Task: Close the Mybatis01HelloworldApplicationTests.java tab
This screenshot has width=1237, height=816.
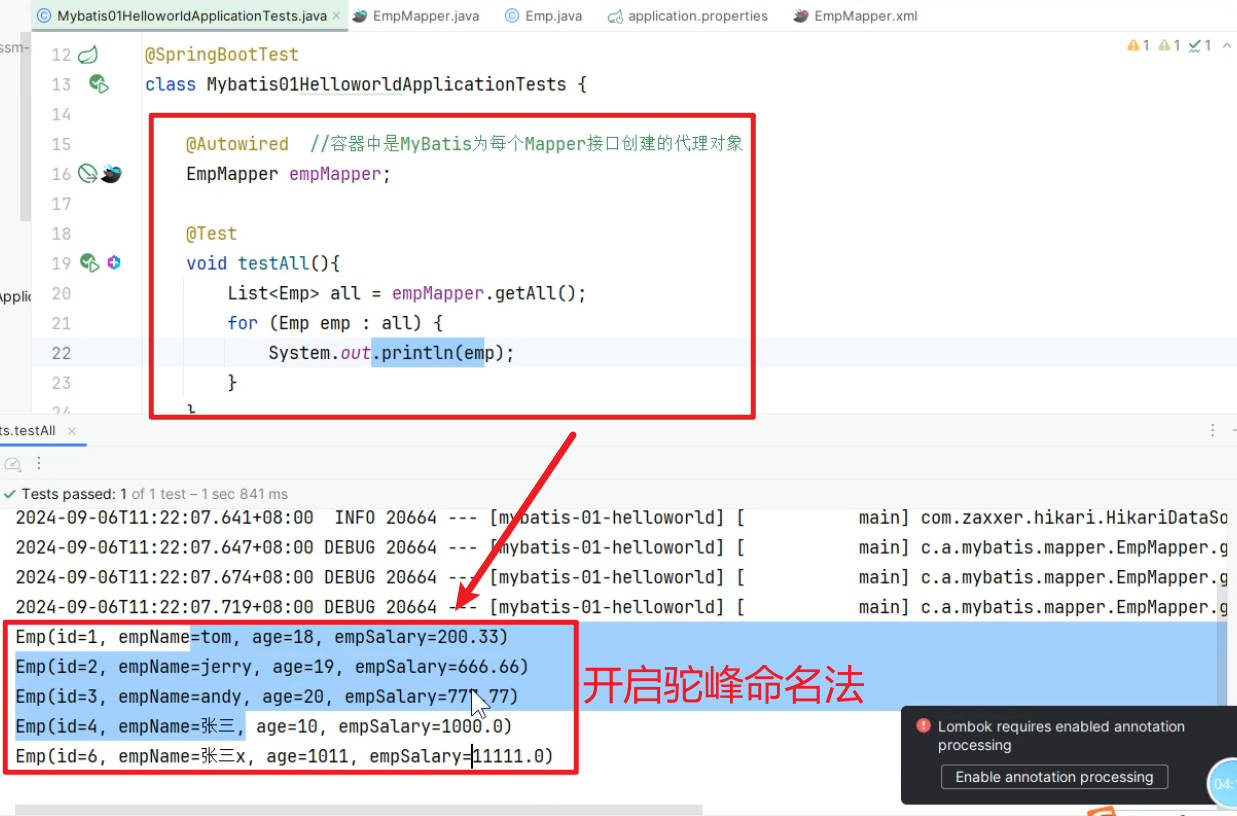Action: click(x=334, y=16)
